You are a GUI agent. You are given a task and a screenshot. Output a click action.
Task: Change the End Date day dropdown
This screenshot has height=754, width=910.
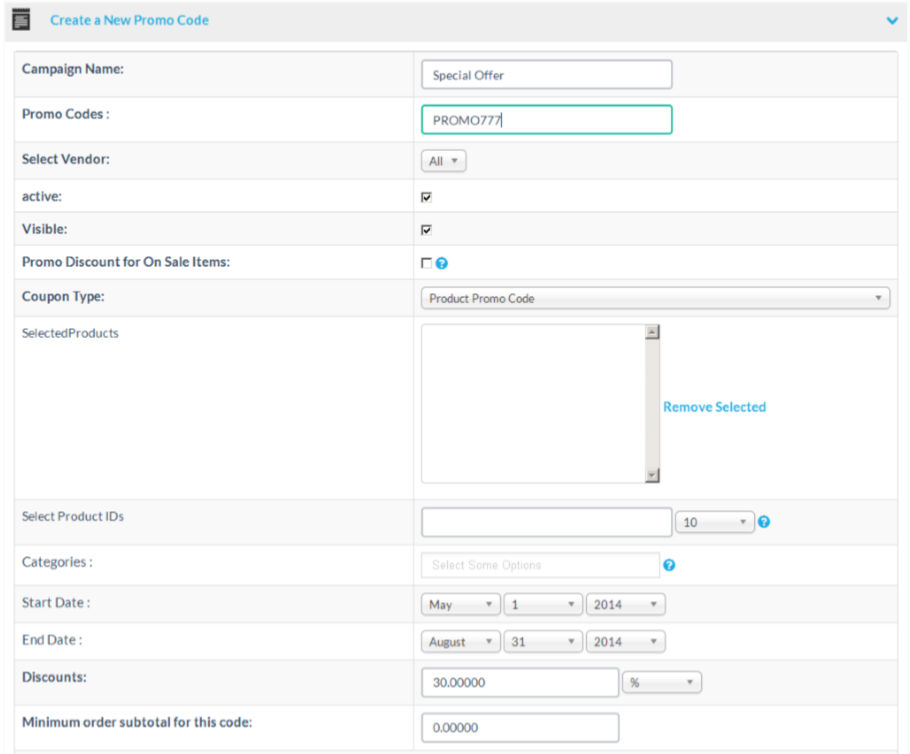[x=543, y=642]
